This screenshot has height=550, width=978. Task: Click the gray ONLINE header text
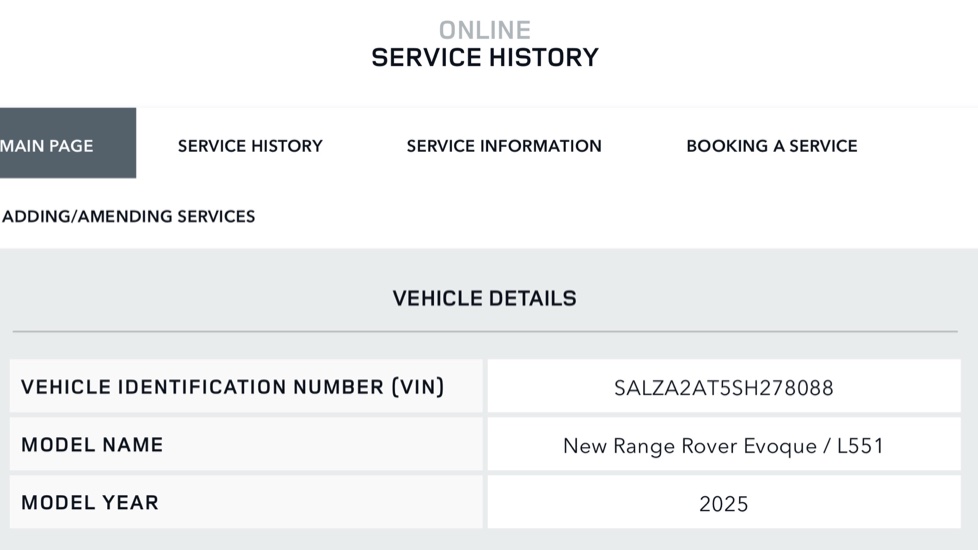[x=485, y=30]
